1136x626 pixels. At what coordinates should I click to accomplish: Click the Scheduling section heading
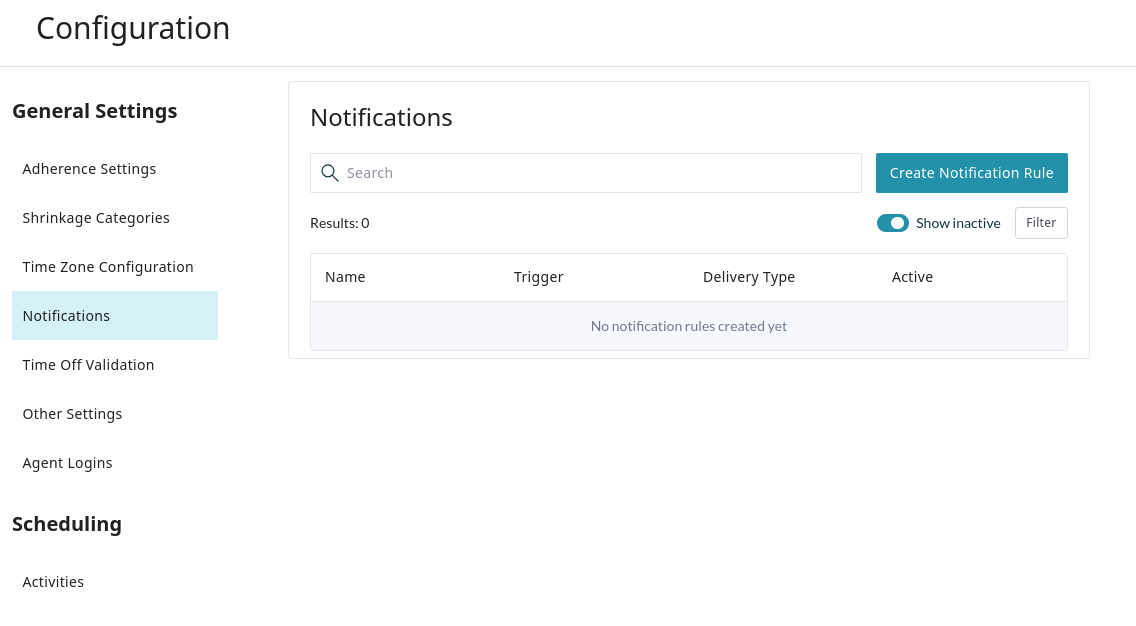coord(67,524)
